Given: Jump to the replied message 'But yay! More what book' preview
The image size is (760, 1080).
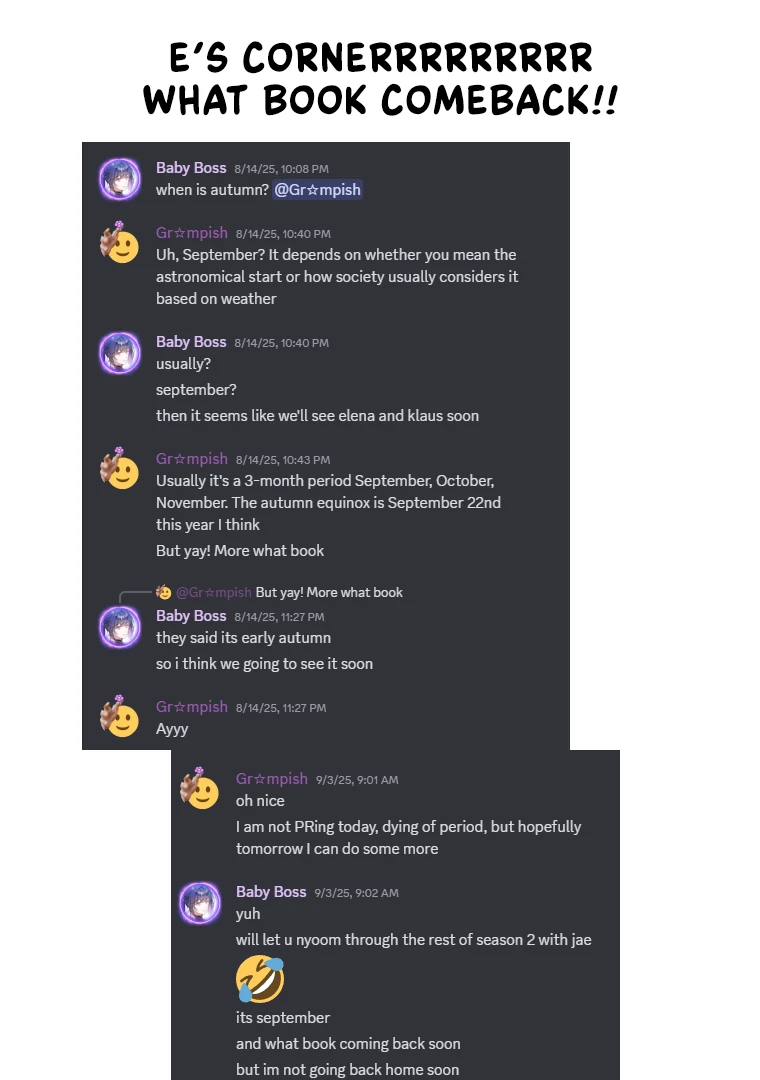Looking at the screenshot, I should (329, 592).
